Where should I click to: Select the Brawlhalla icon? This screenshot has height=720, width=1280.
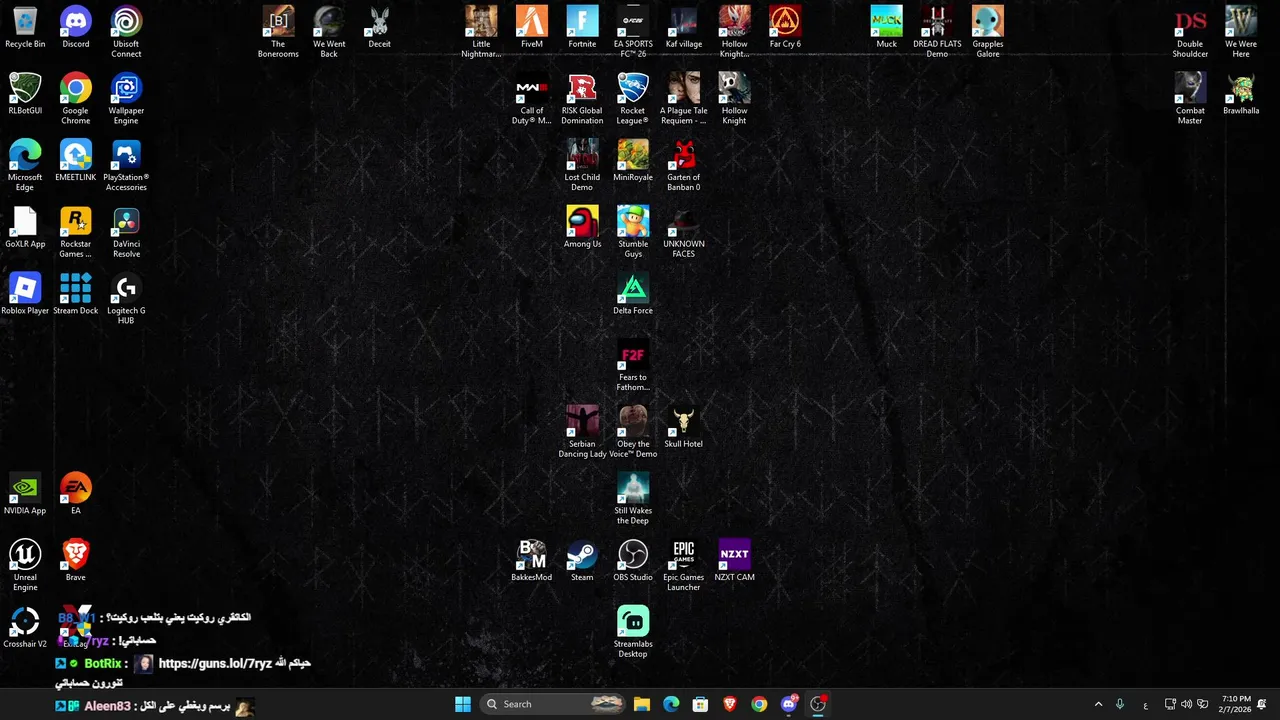[x=1241, y=94]
